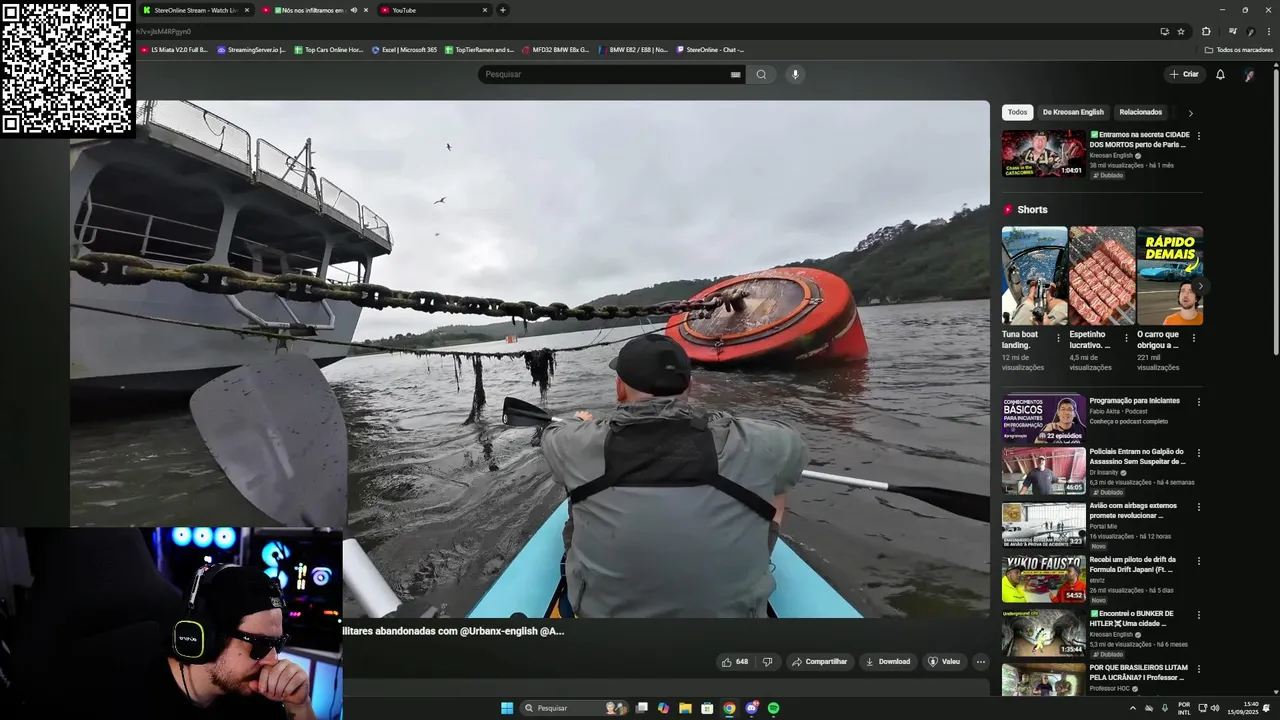Open Task View on the taskbar

pyautogui.click(x=642, y=708)
